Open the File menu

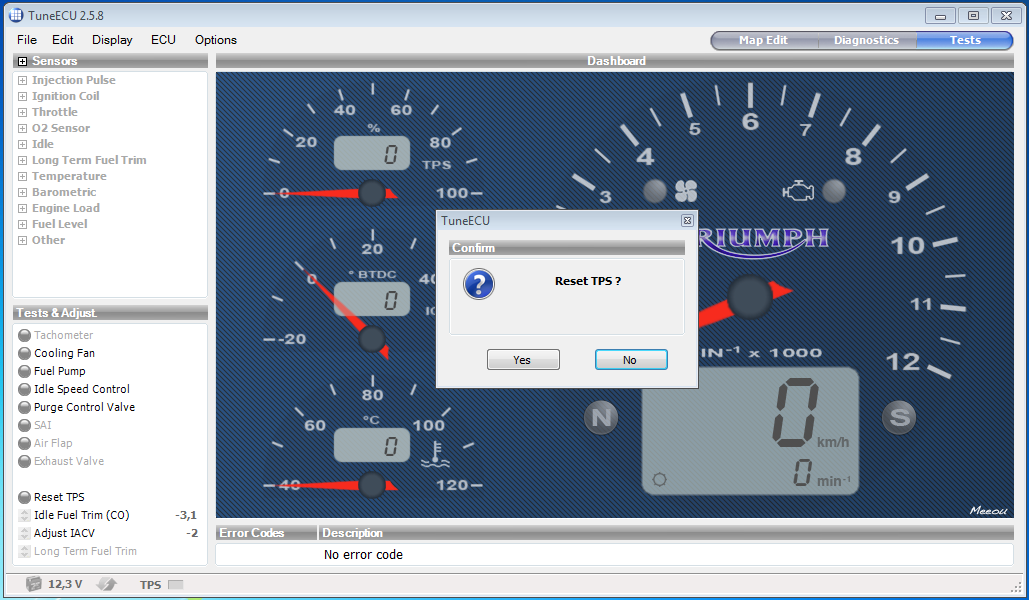click(x=27, y=40)
